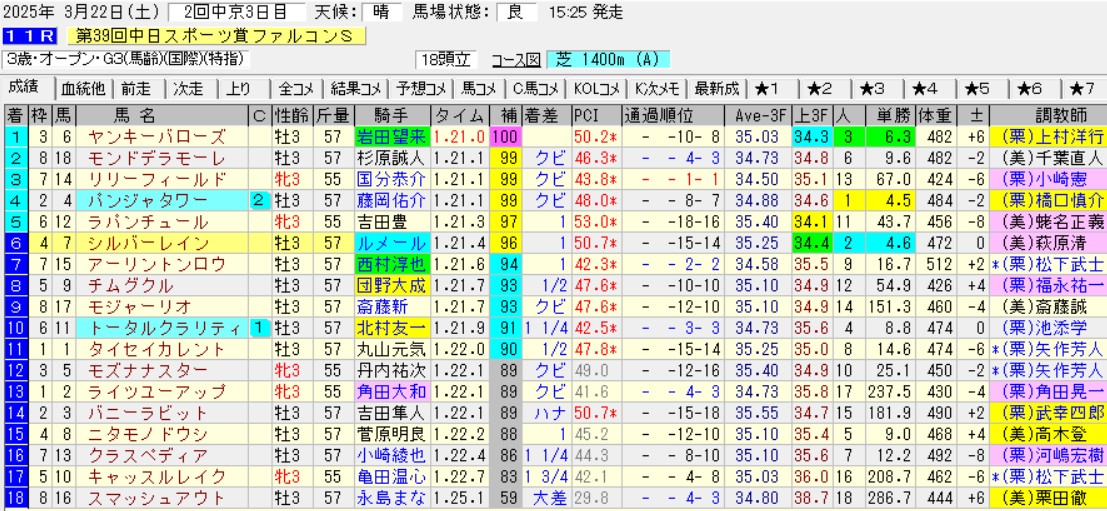Show the 結果コメ tab
Image resolution: width=1107 pixels, height=511 pixels.
coord(359,88)
